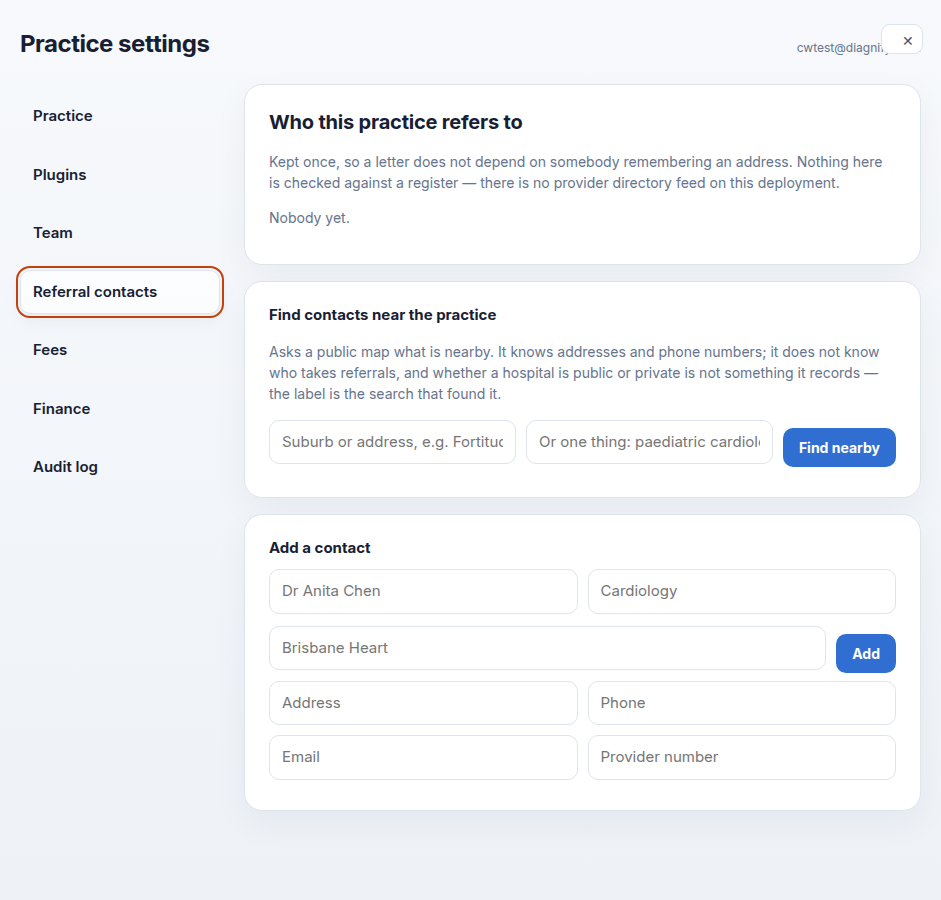Focus the Provider number field

[x=742, y=757]
